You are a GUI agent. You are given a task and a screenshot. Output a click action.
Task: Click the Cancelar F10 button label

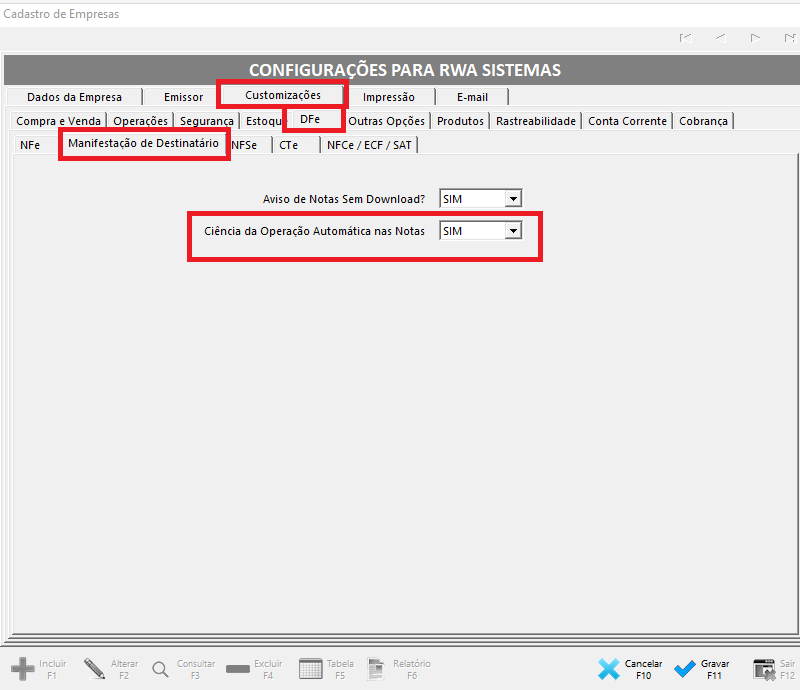click(x=643, y=670)
